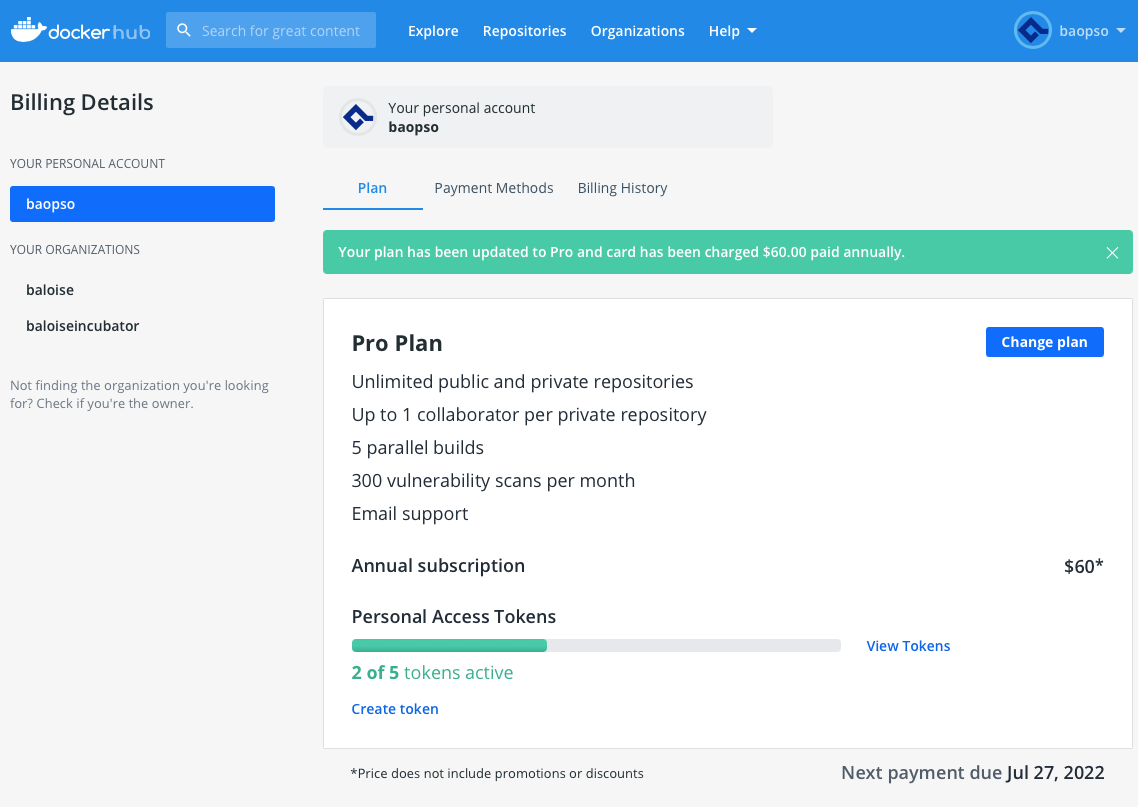This screenshot has height=807, width=1138.
Task: Open the baloise organization
Action: point(49,289)
